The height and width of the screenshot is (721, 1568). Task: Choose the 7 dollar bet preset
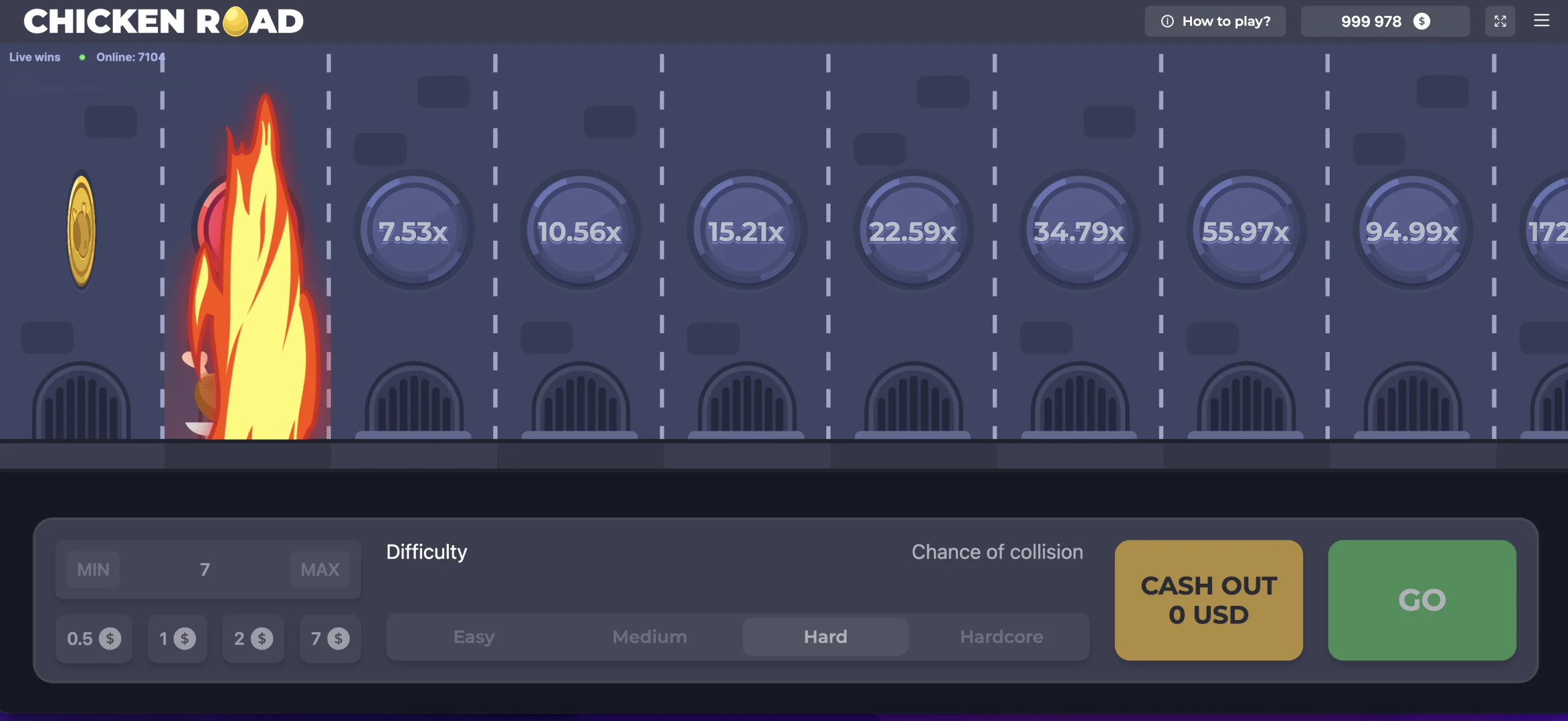click(x=330, y=639)
